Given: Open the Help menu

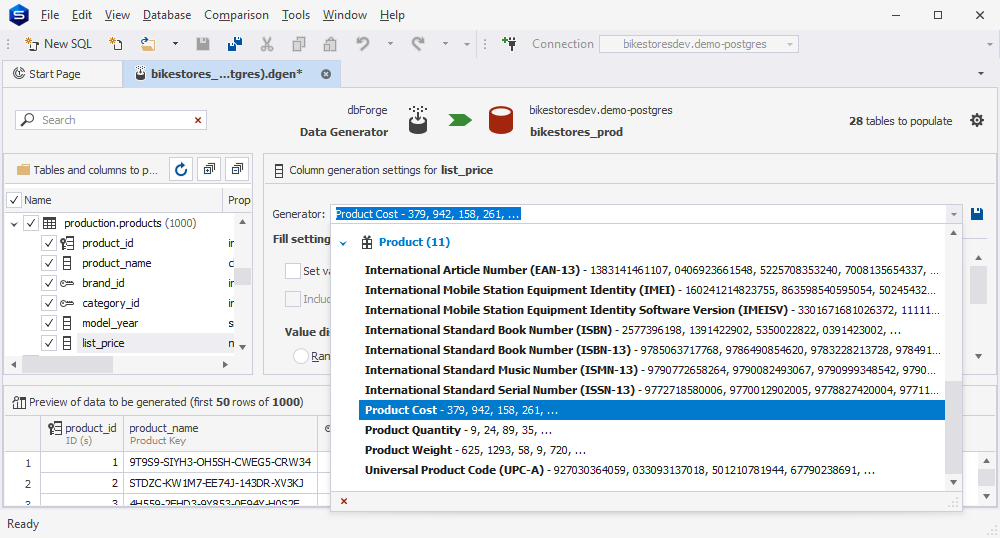Looking at the screenshot, I should tap(392, 15).
